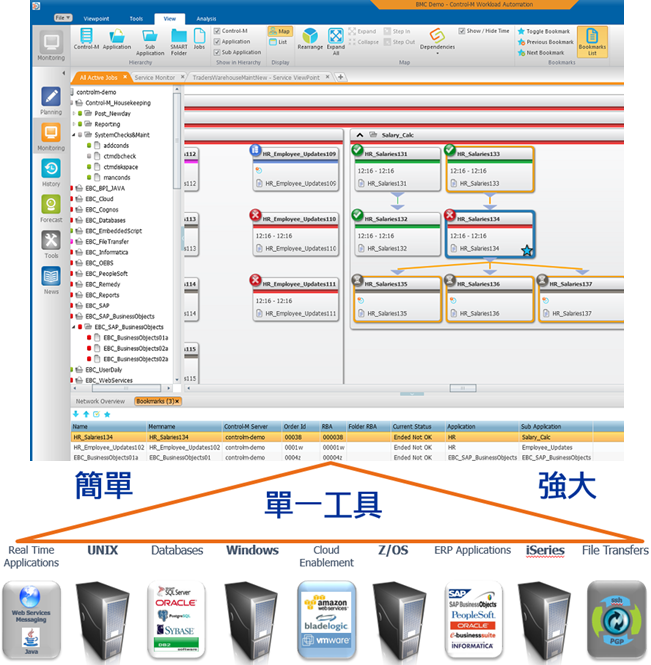Image resolution: width=651 pixels, height=665 pixels.
Task: Open the File dropdown menu
Action: (63, 18)
